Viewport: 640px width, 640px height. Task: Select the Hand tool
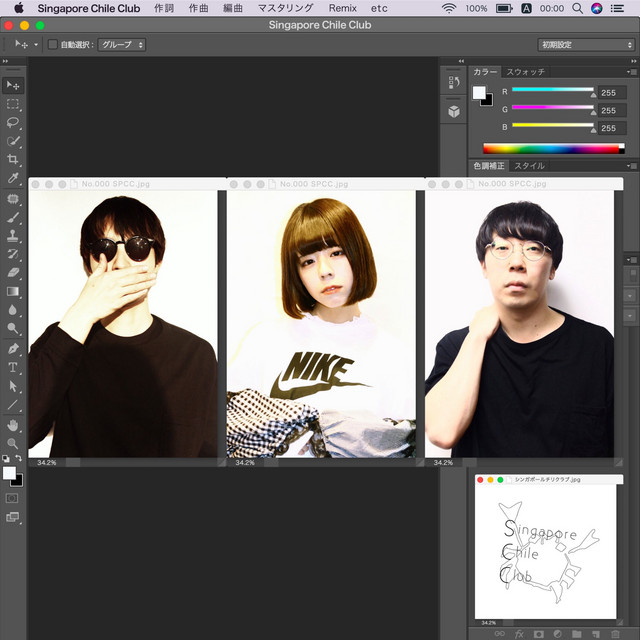coord(13,424)
